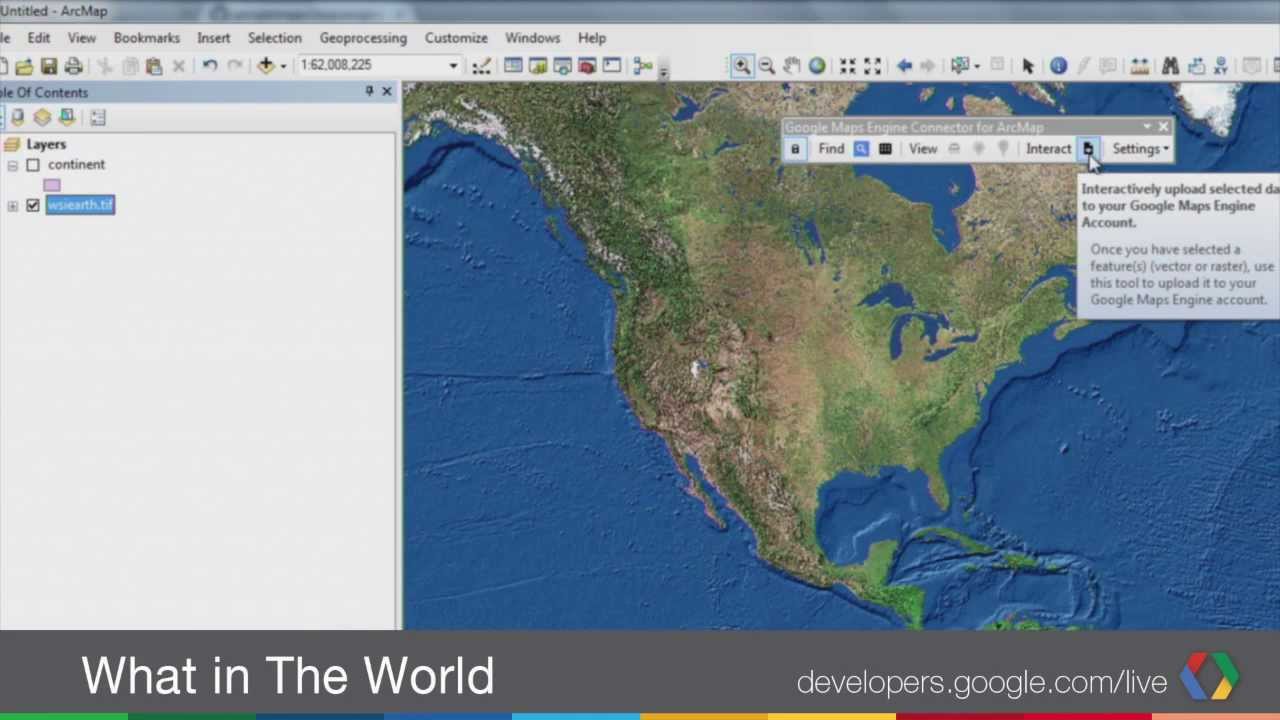1280x720 pixels.
Task: Open the Customize menu
Action: tap(456, 38)
